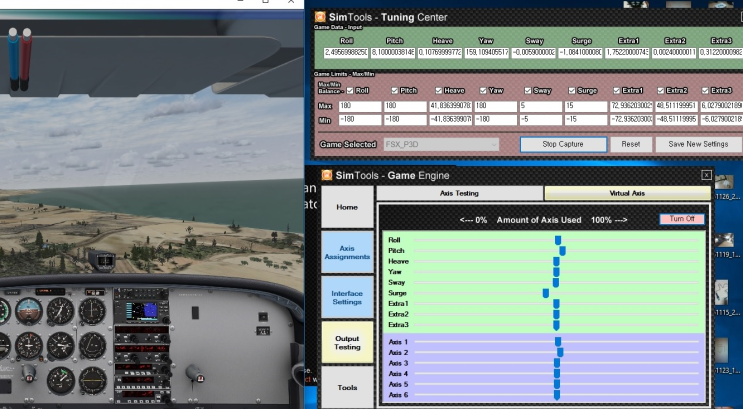743x409 pixels.
Task: Open the Home section
Action: pyautogui.click(x=347, y=207)
